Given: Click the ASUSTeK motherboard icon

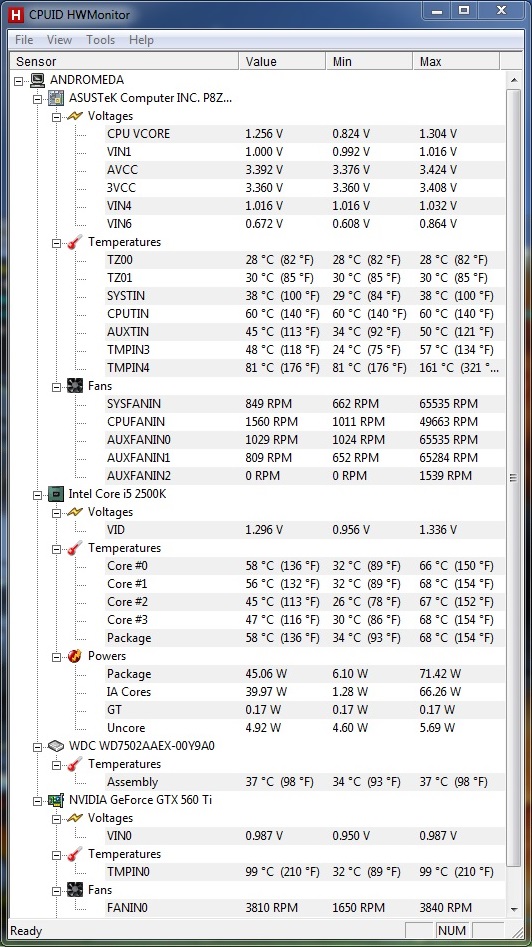Looking at the screenshot, I should click(56, 98).
